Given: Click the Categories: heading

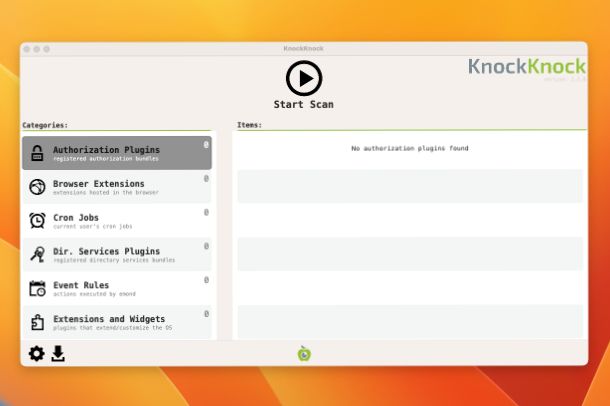Looking at the screenshot, I should 45,125.
